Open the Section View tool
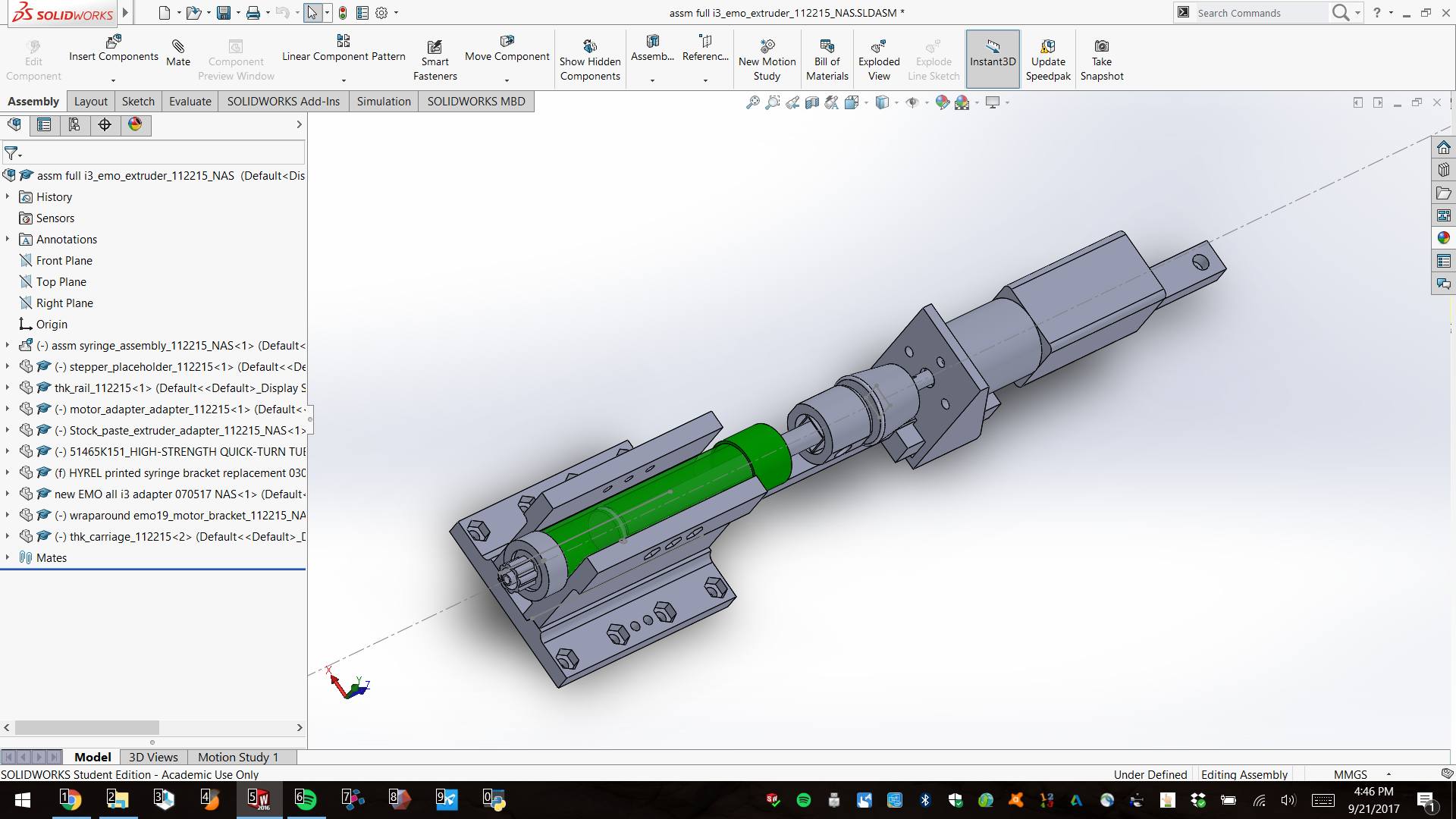The height and width of the screenshot is (819, 1456). tap(812, 102)
